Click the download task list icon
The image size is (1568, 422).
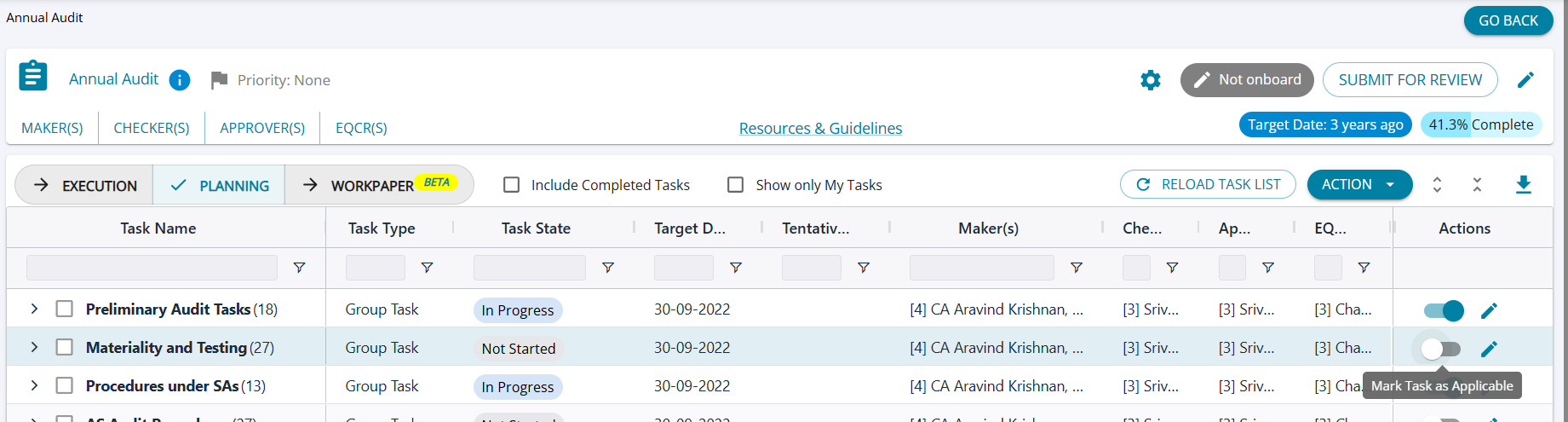[1523, 185]
